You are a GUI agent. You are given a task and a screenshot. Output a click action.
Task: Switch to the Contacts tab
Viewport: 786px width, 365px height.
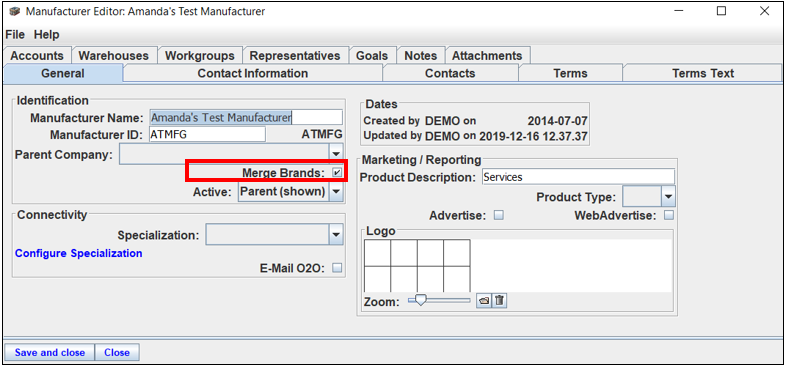point(450,73)
